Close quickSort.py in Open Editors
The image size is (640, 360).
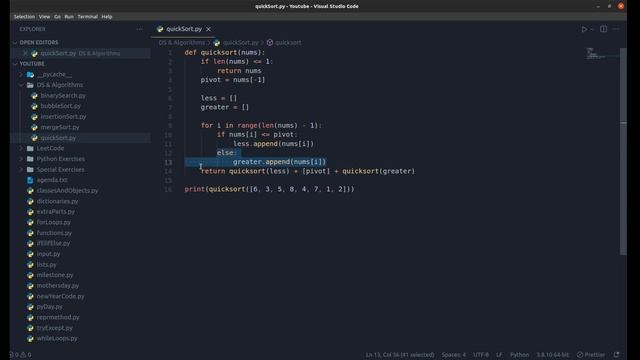pos(25,53)
